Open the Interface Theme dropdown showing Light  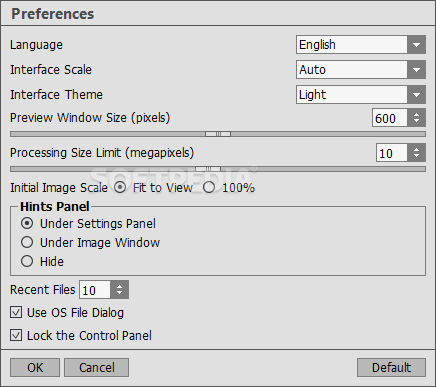[361, 95]
